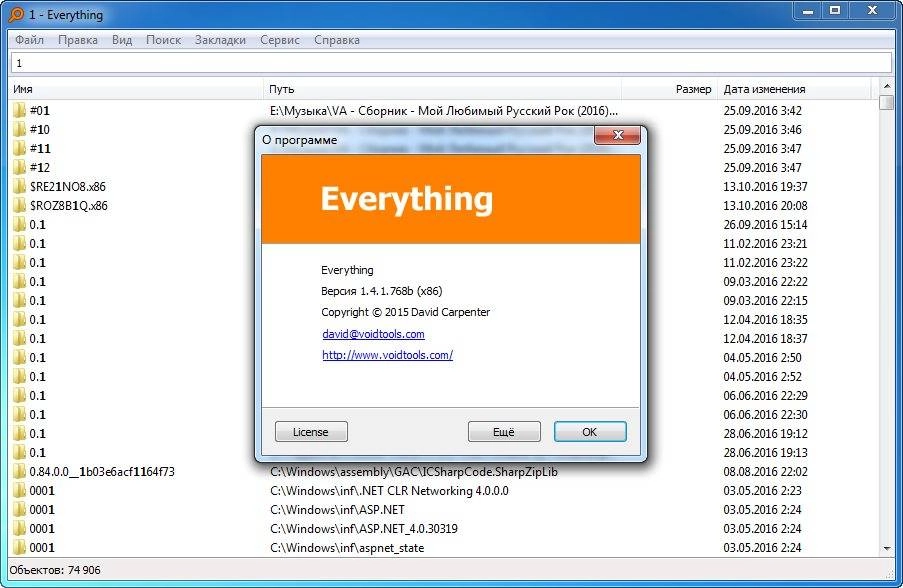Viewport: 903px width, 588px height.
Task: Click the License button
Action: tap(311, 432)
